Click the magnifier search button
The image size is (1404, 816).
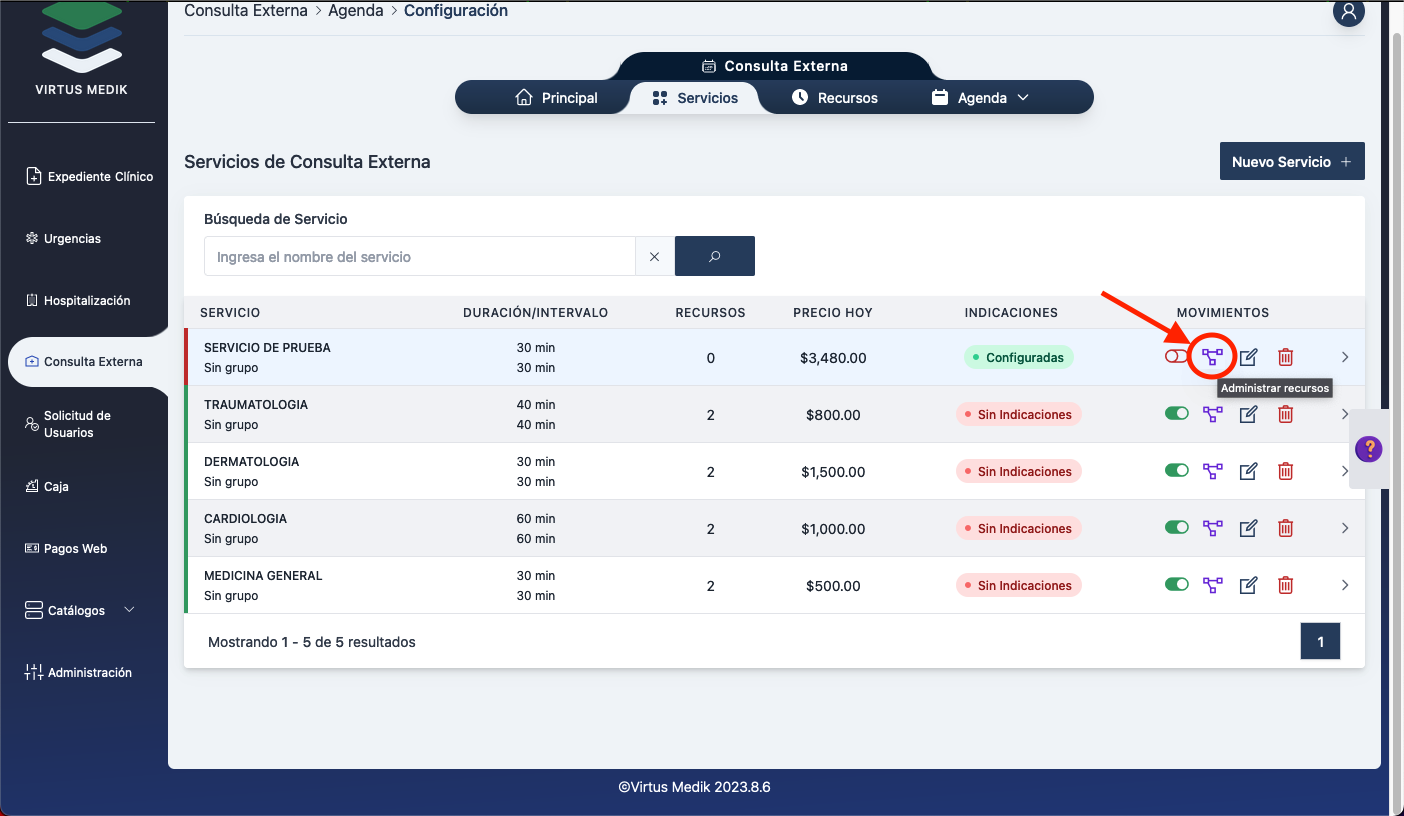pos(714,256)
